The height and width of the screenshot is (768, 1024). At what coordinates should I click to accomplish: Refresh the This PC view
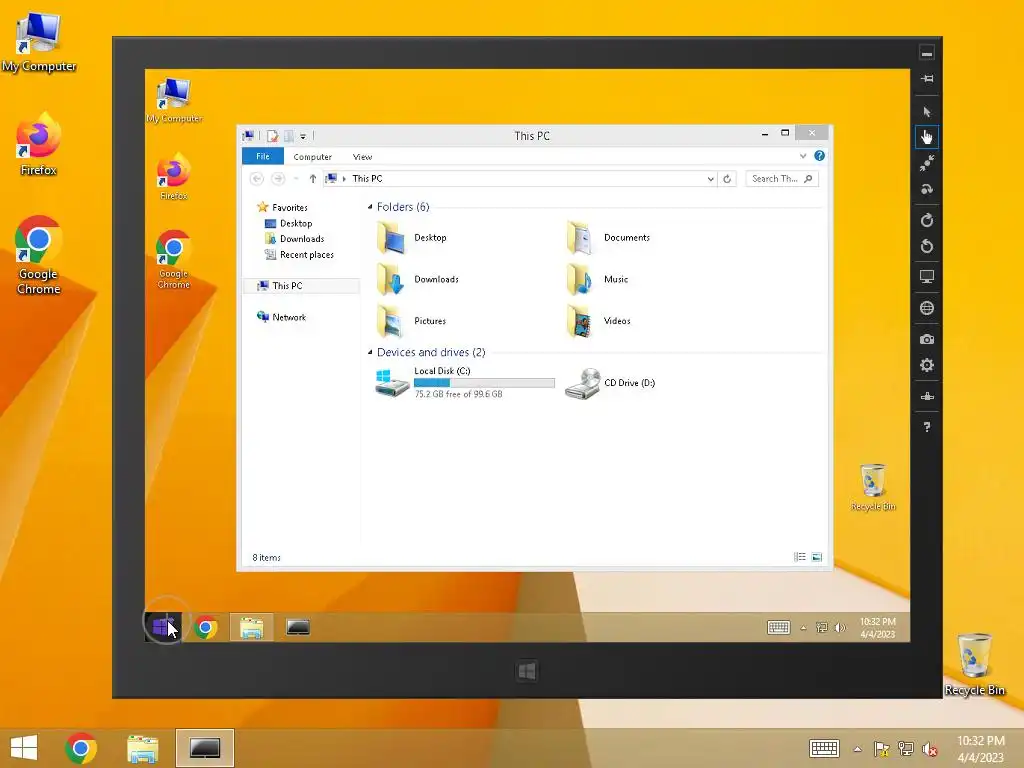coord(727,178)
